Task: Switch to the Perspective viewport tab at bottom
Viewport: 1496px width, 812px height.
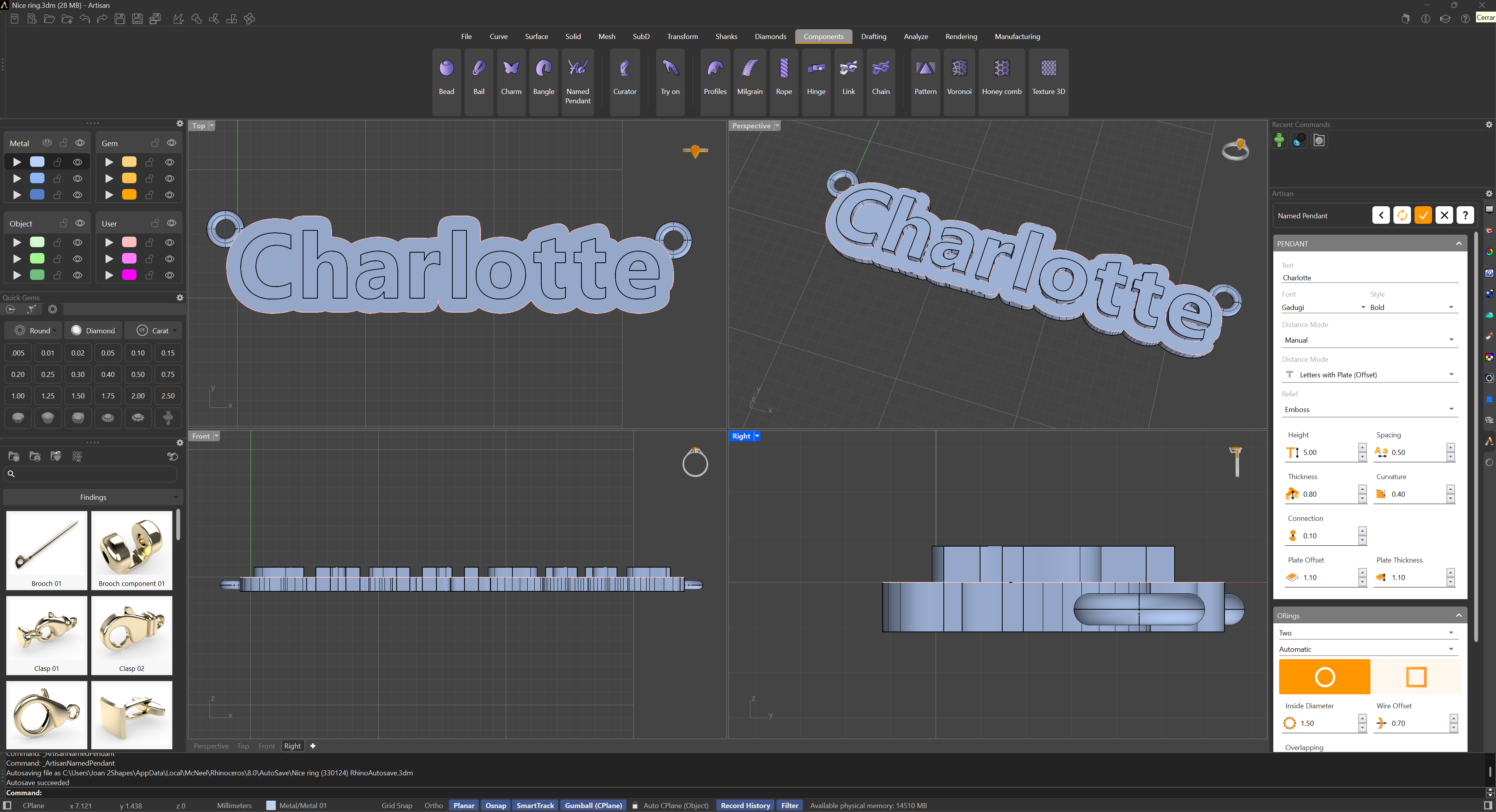Action: pos(211,746)
